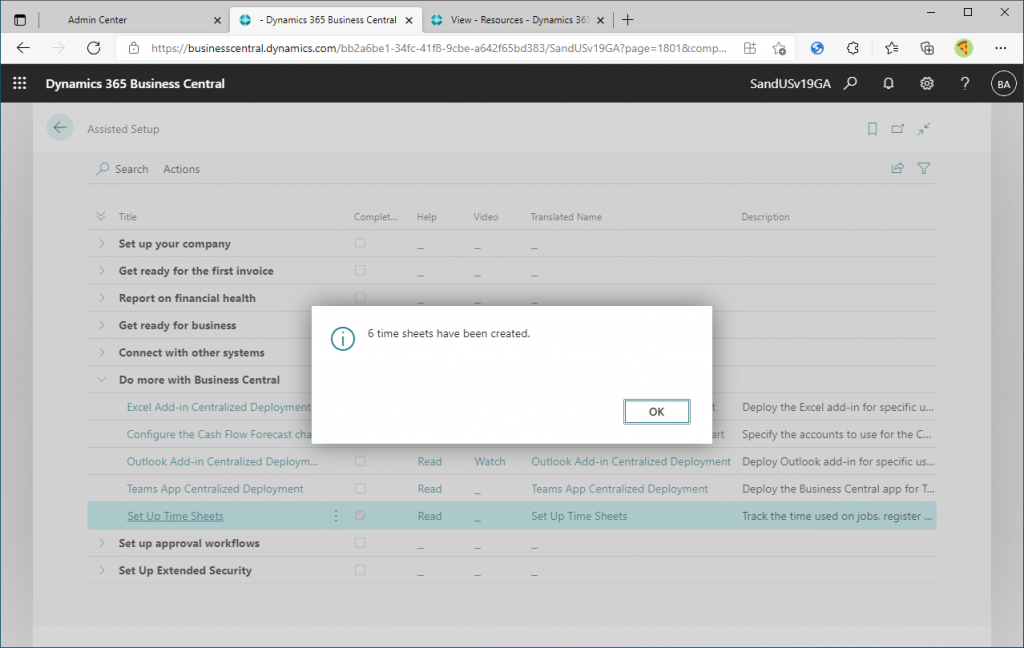1024x648 pixels.
Task: Open a new browser tab
Action: click(x=628, y=20)
